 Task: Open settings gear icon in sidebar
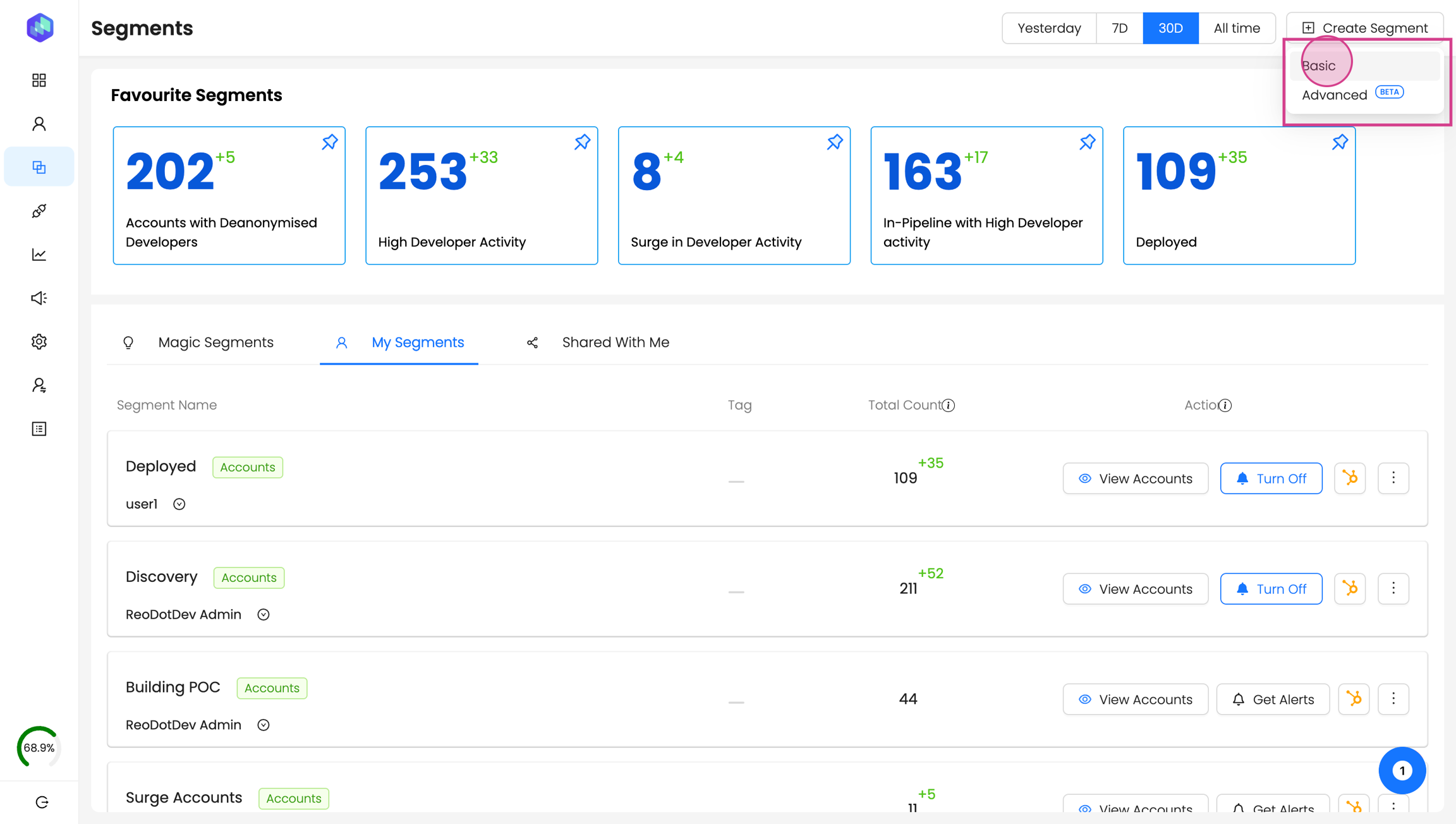pyautogui.click(x=39, y=342)
